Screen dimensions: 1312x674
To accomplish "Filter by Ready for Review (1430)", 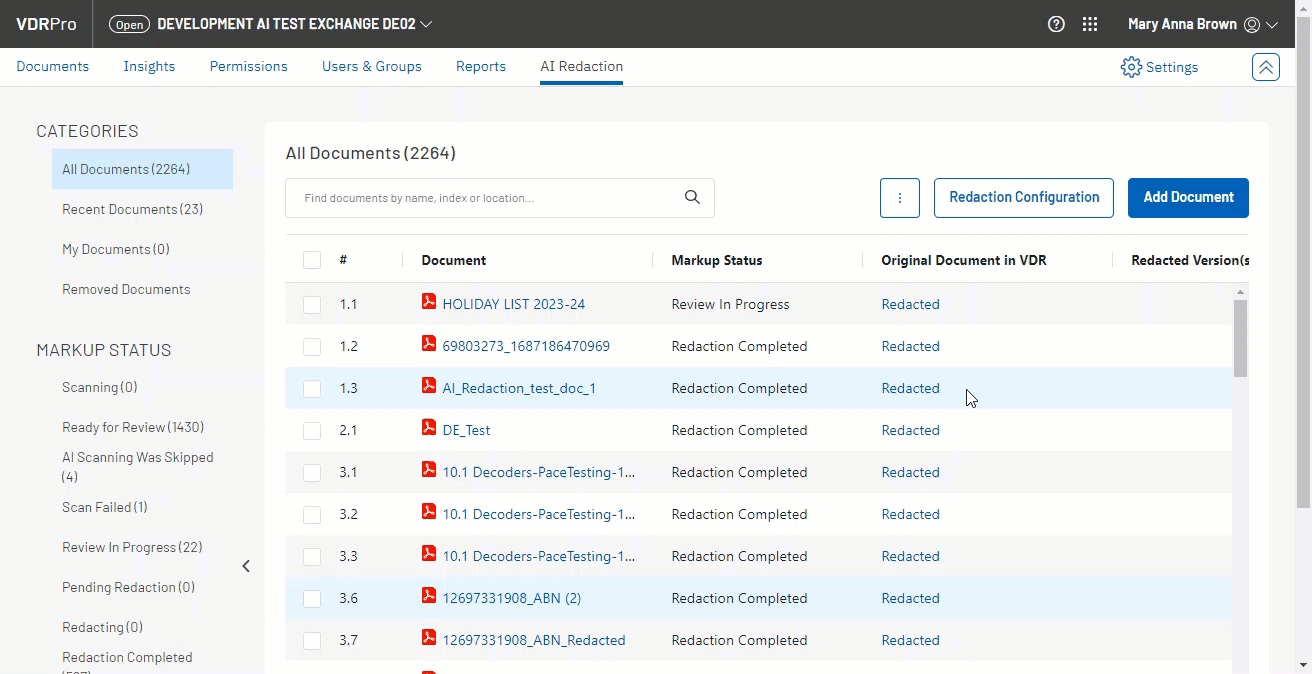I will [133, 427].
